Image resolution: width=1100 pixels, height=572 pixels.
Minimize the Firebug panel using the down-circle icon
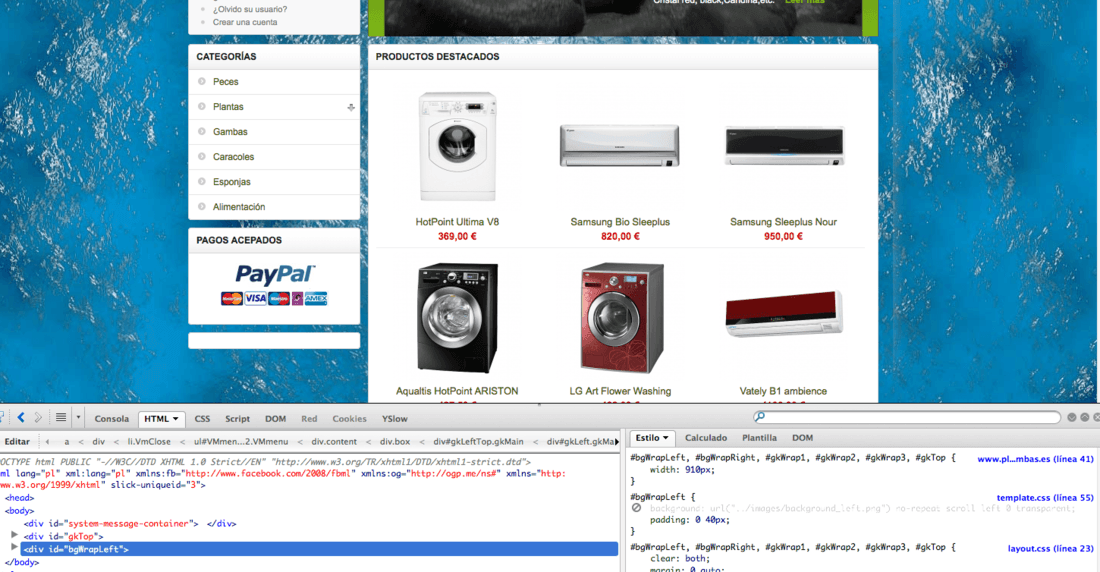click(x=1072, y=418)
